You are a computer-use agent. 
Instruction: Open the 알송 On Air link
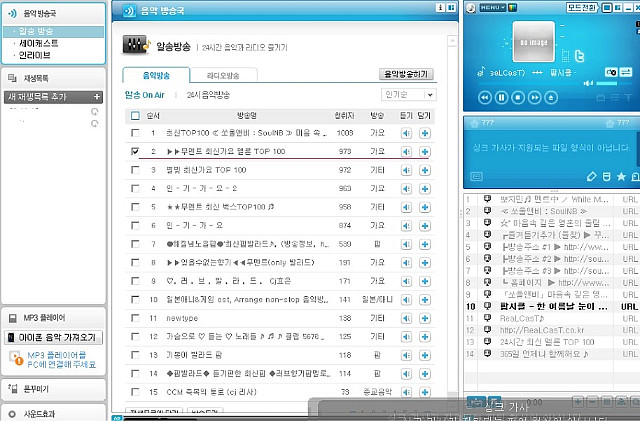coord(144,95)
